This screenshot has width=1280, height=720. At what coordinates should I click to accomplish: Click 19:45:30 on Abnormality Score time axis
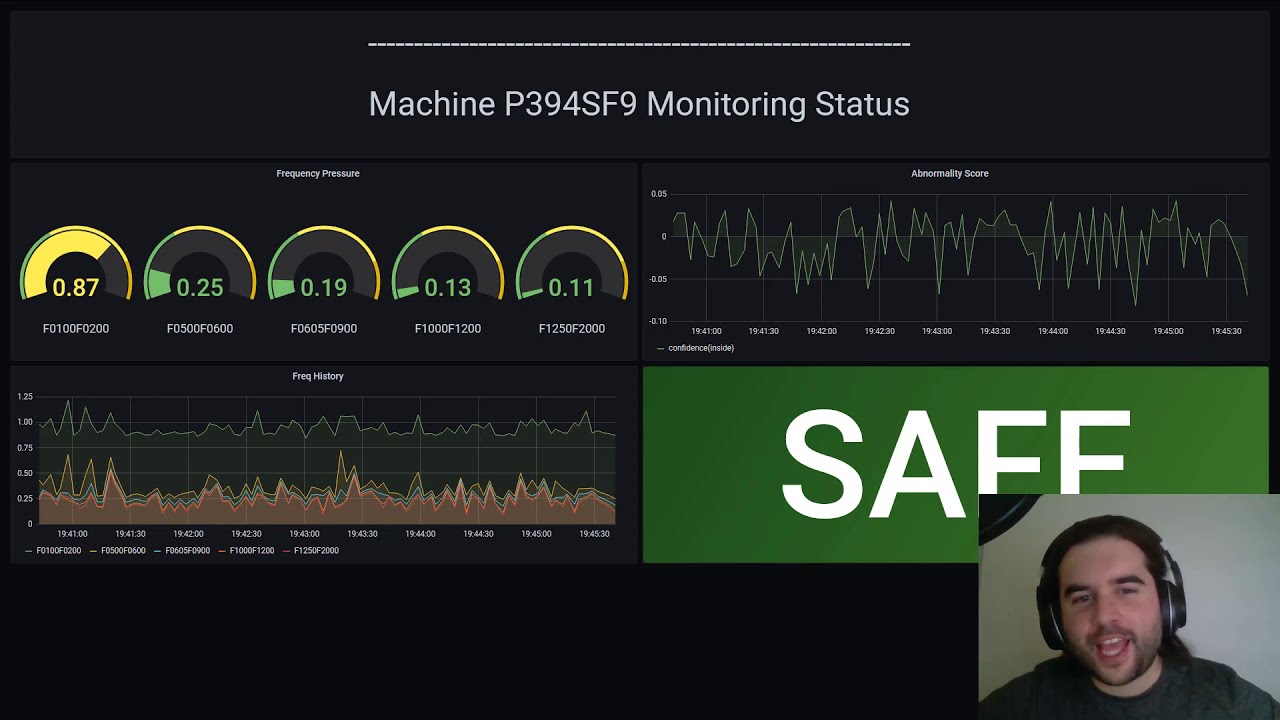coord(1226,331)
